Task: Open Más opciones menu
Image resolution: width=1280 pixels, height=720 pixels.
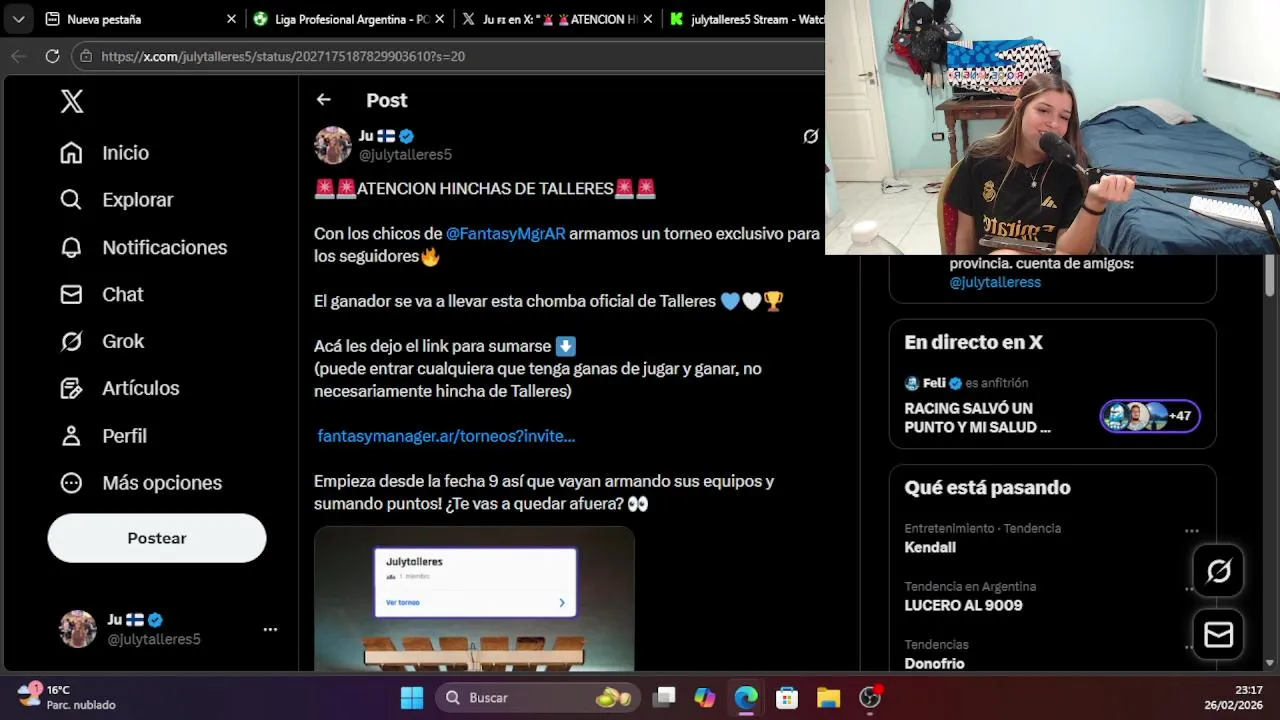Action: [x=140, y=483]
